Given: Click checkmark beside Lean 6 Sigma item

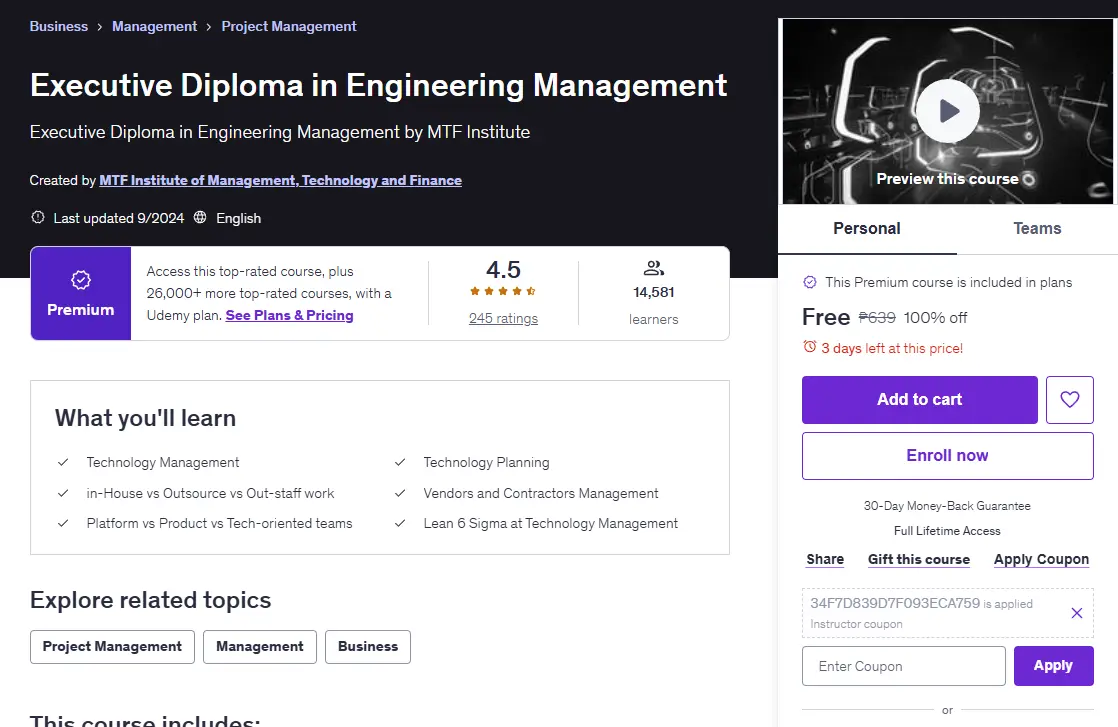Looking at the screenshot, I should pyautogui.click(x=400, y=523).
